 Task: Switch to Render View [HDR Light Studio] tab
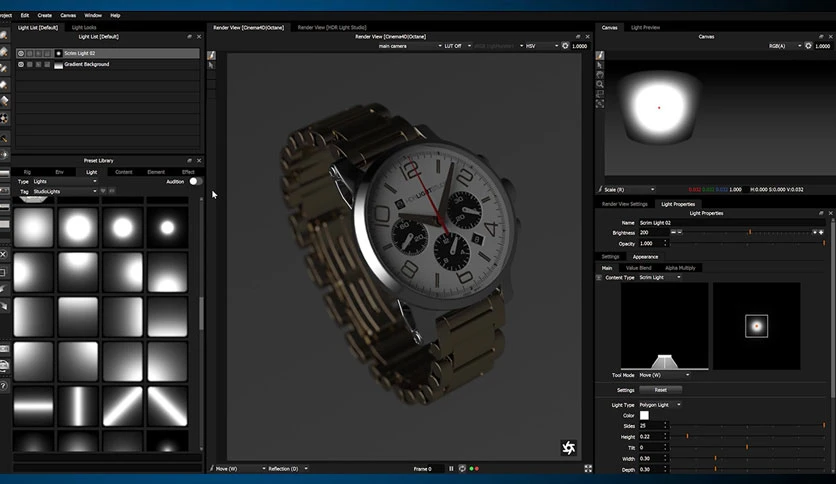[x=332, y=27]
